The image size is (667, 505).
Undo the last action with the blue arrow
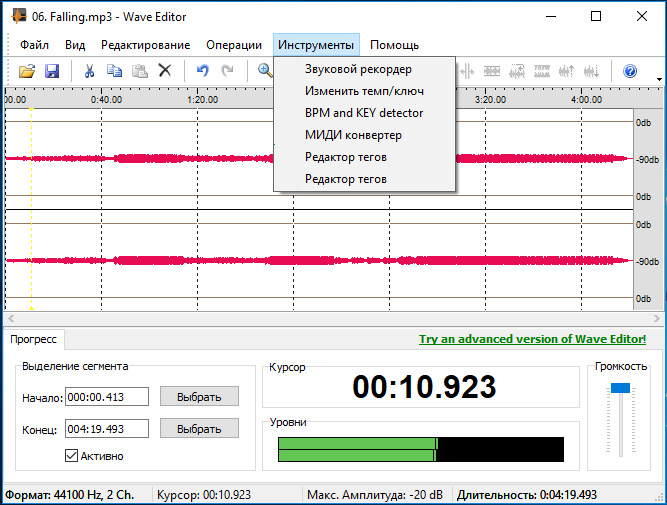(x=202, y=71)
